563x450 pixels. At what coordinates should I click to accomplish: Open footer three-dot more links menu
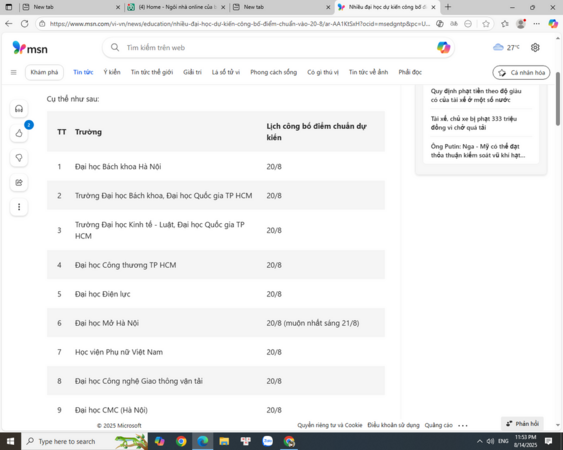463,426
